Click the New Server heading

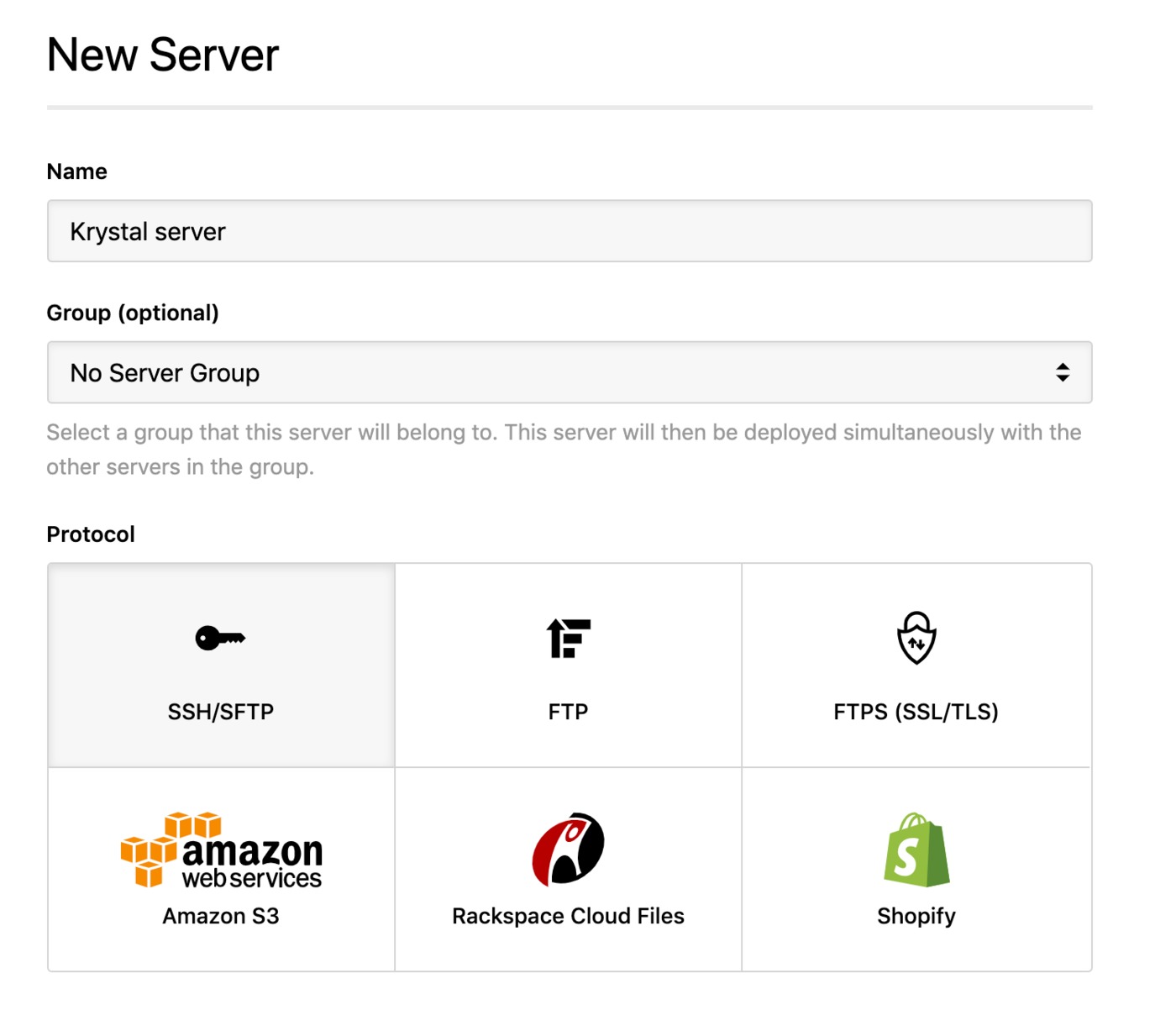click(163, 55)
